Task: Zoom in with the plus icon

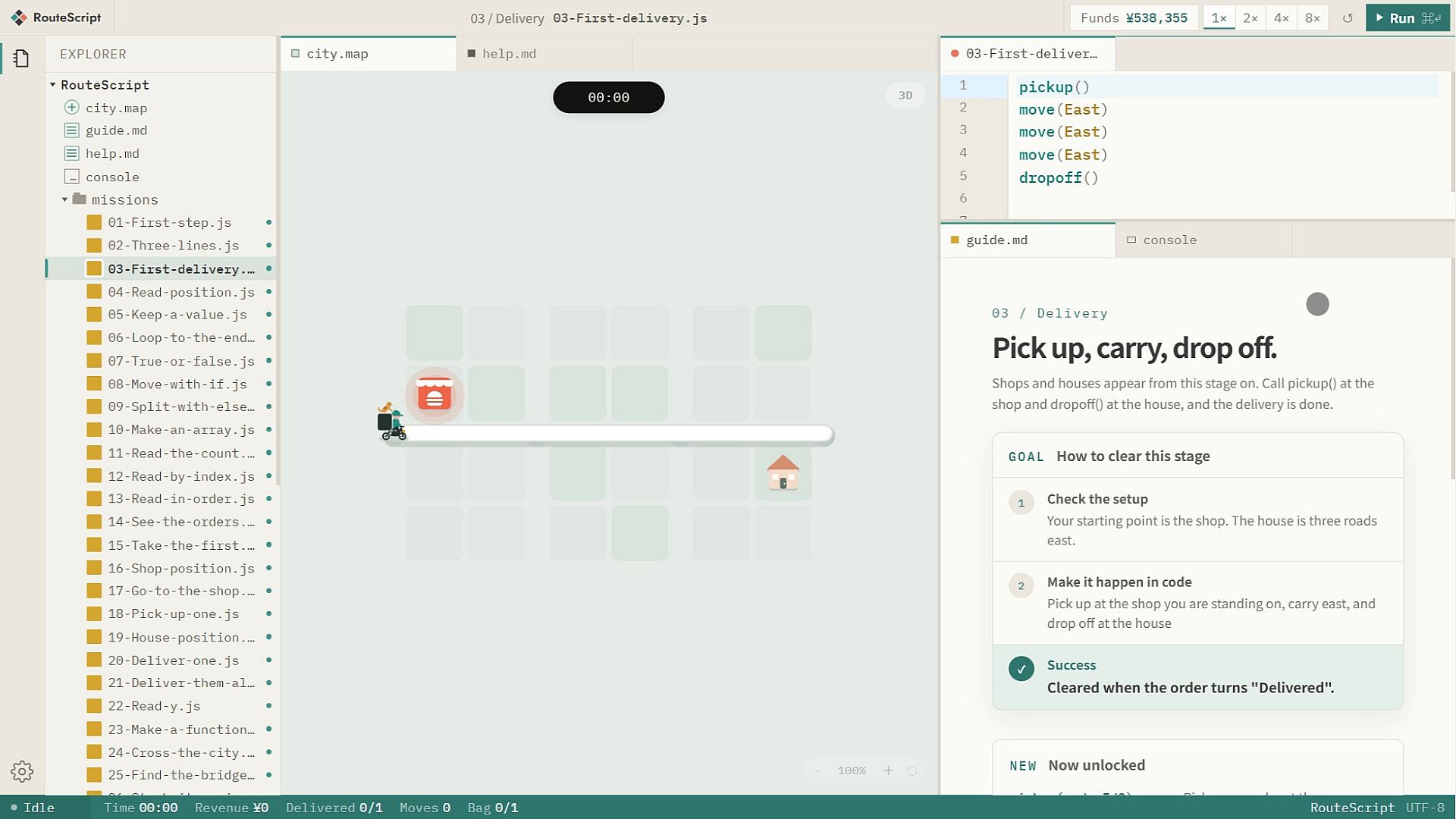Action: pyautogui.click(x=888, y=770)
